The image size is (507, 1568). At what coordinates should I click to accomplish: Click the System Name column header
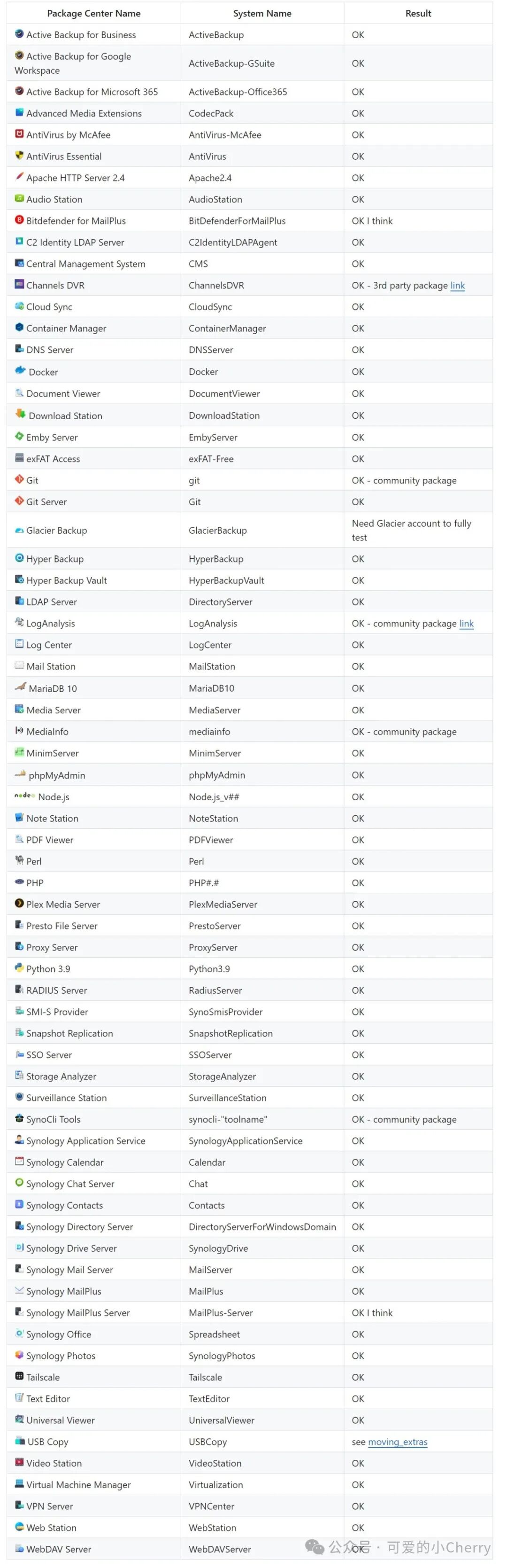(x=262, y=13)
